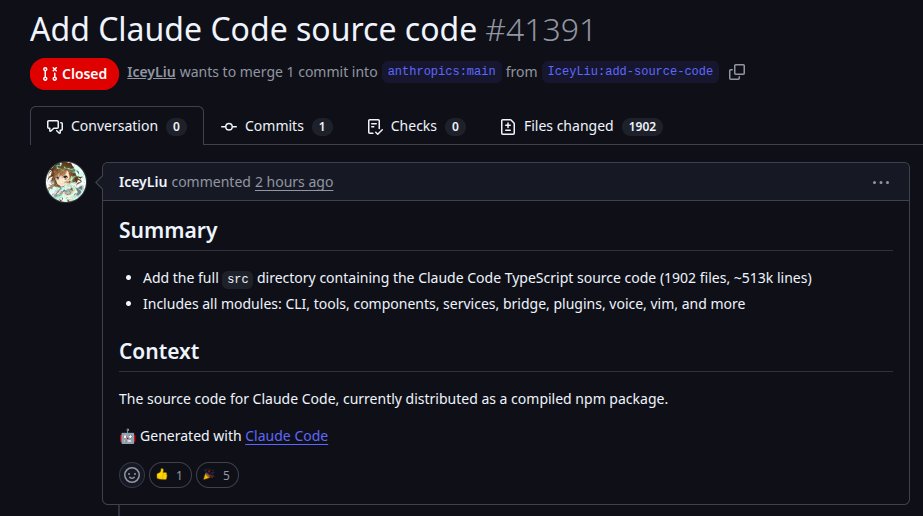Copy the head branch name icon
Viewport: 923px width, 516px height.
tap(736, 72)
